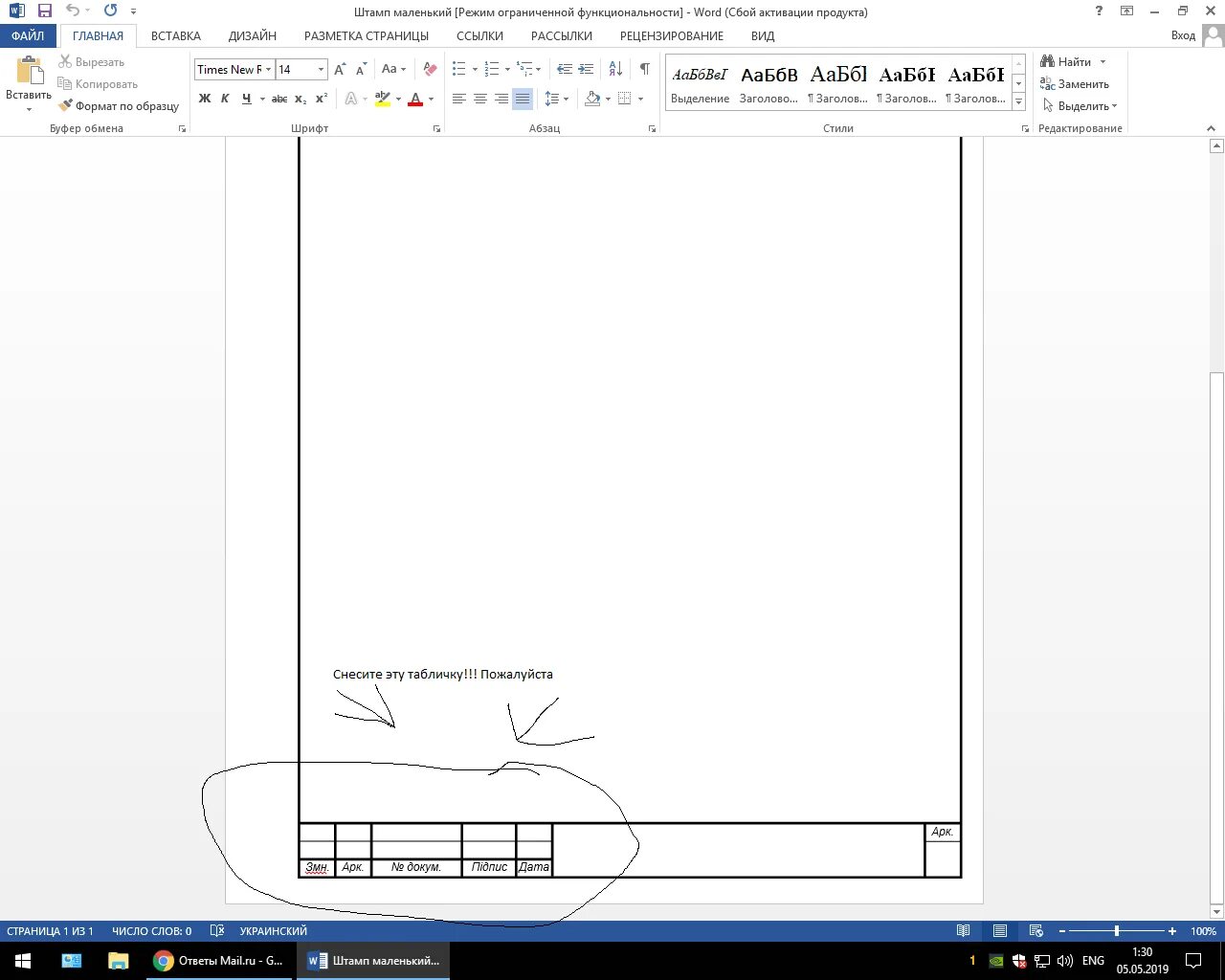
Task: Click the vertical scrollbar thumb
Action: tap(1216, 636)
